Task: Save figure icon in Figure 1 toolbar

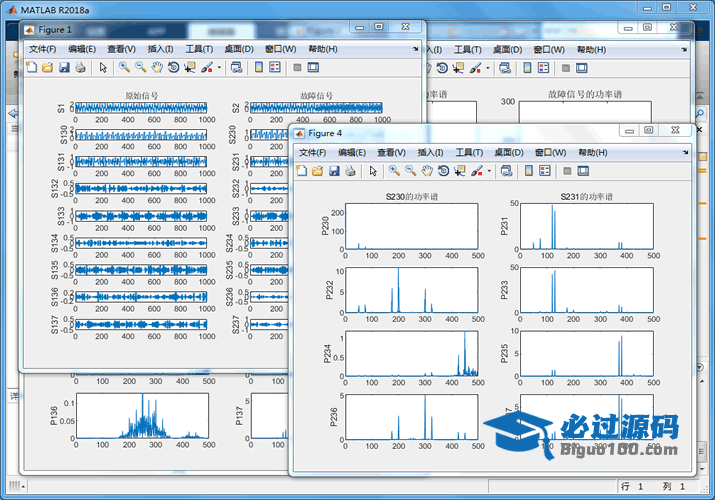Action: pos(64,67)
